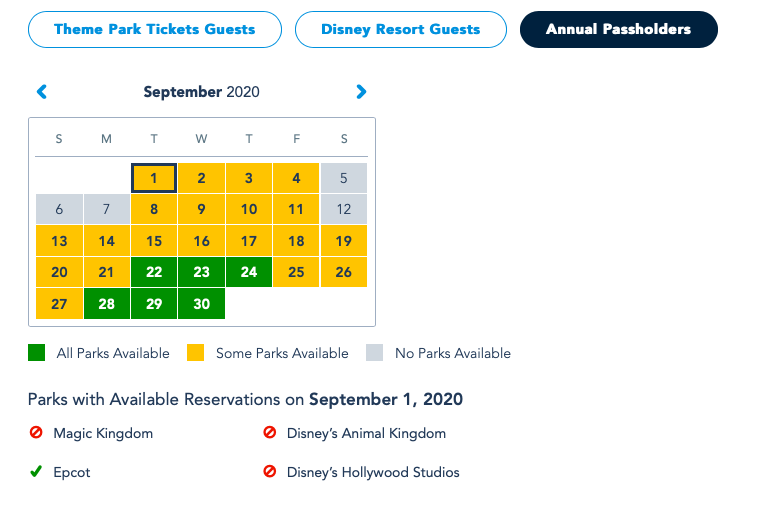Click the unavailable icon beside Magic Kingdom
The image size is (769, 507).
(x=36, y=433)
